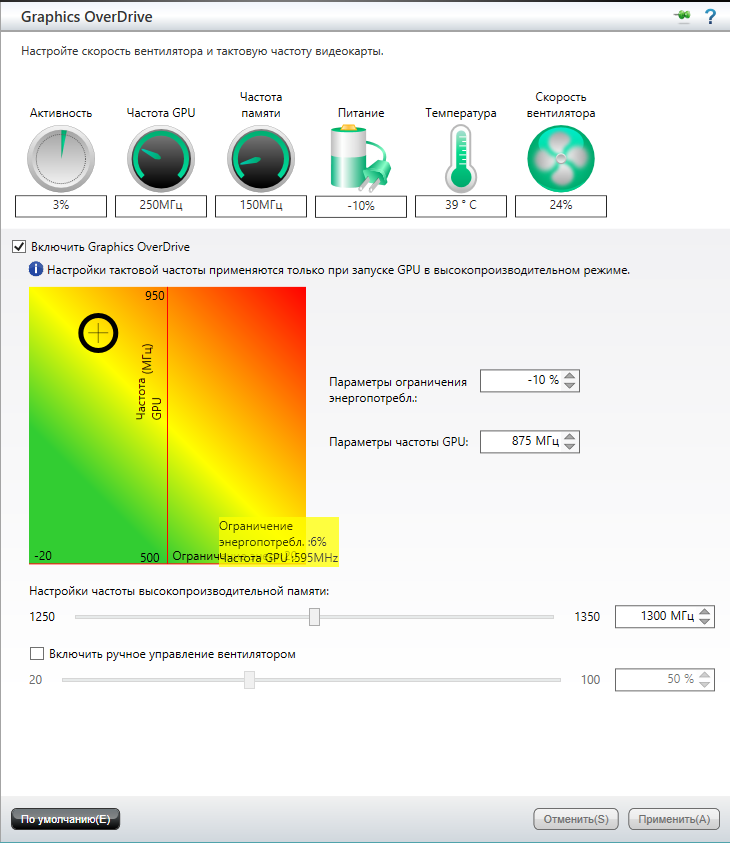Click the blue info icon beside clock notice

tap(36, 269)
